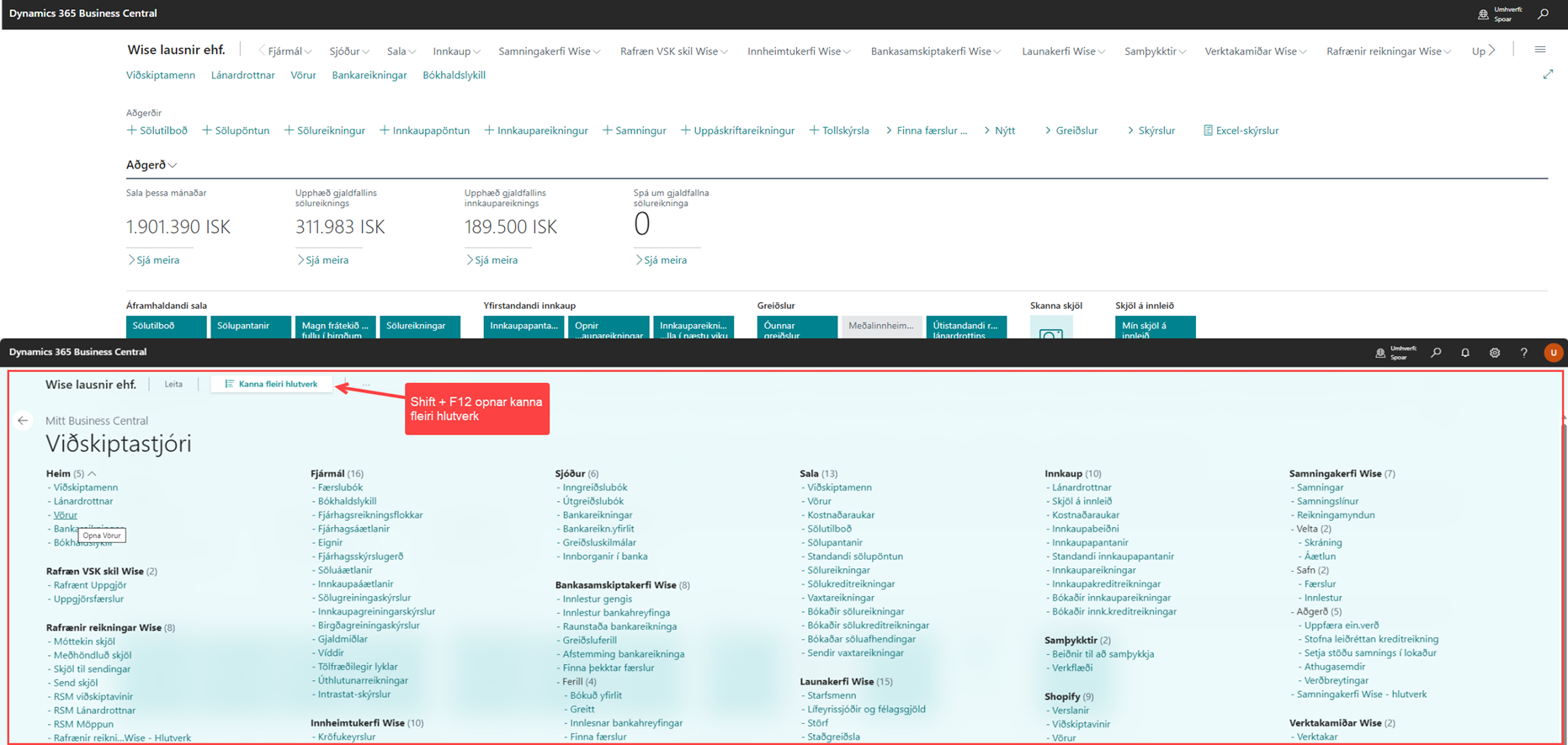Collapse the Aðgerð section chevron
Viewport: 1568px width, 745px height.
tap(173, 166)
